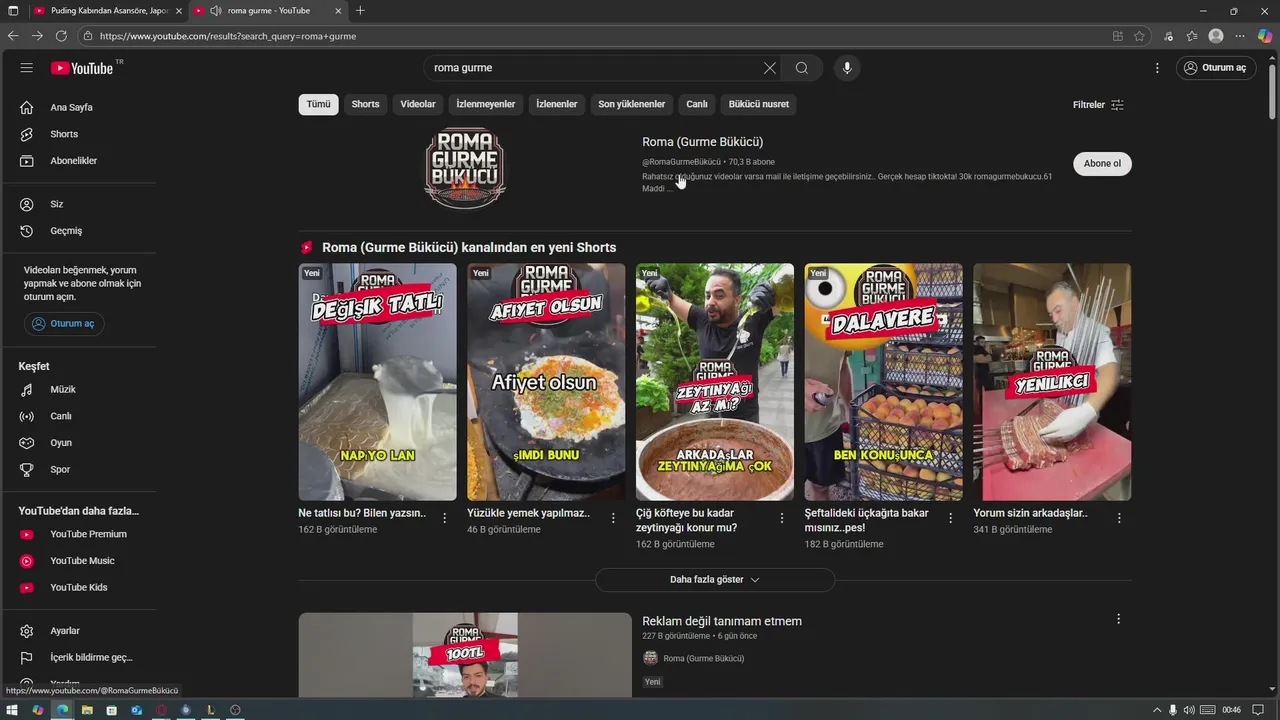Bookmark this page with the star icon

click(1139, 36)
